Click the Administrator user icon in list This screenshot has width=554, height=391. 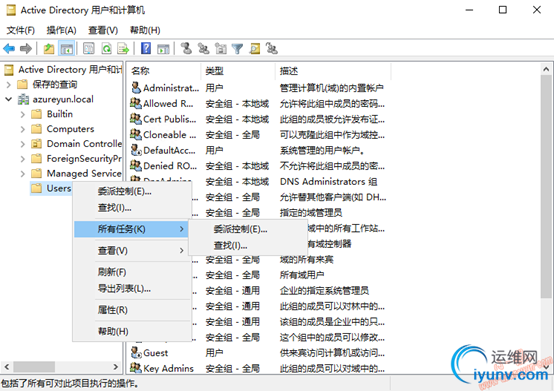point(136,87)
